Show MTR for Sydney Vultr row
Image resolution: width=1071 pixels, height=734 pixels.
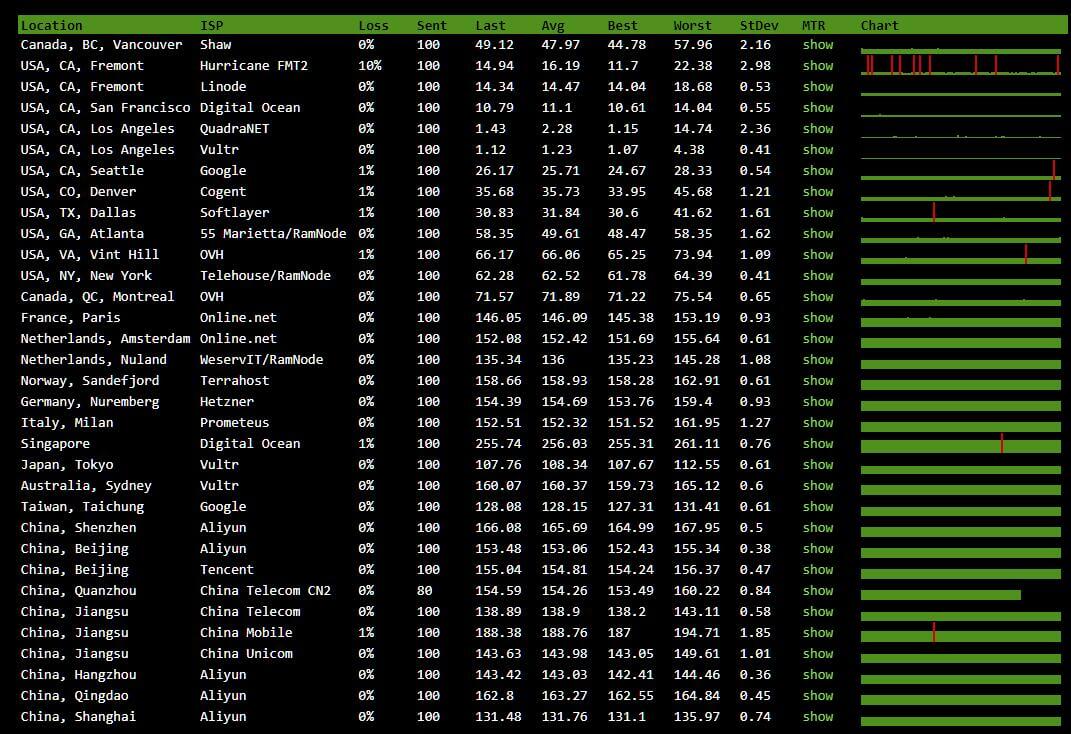coord(818,485)
